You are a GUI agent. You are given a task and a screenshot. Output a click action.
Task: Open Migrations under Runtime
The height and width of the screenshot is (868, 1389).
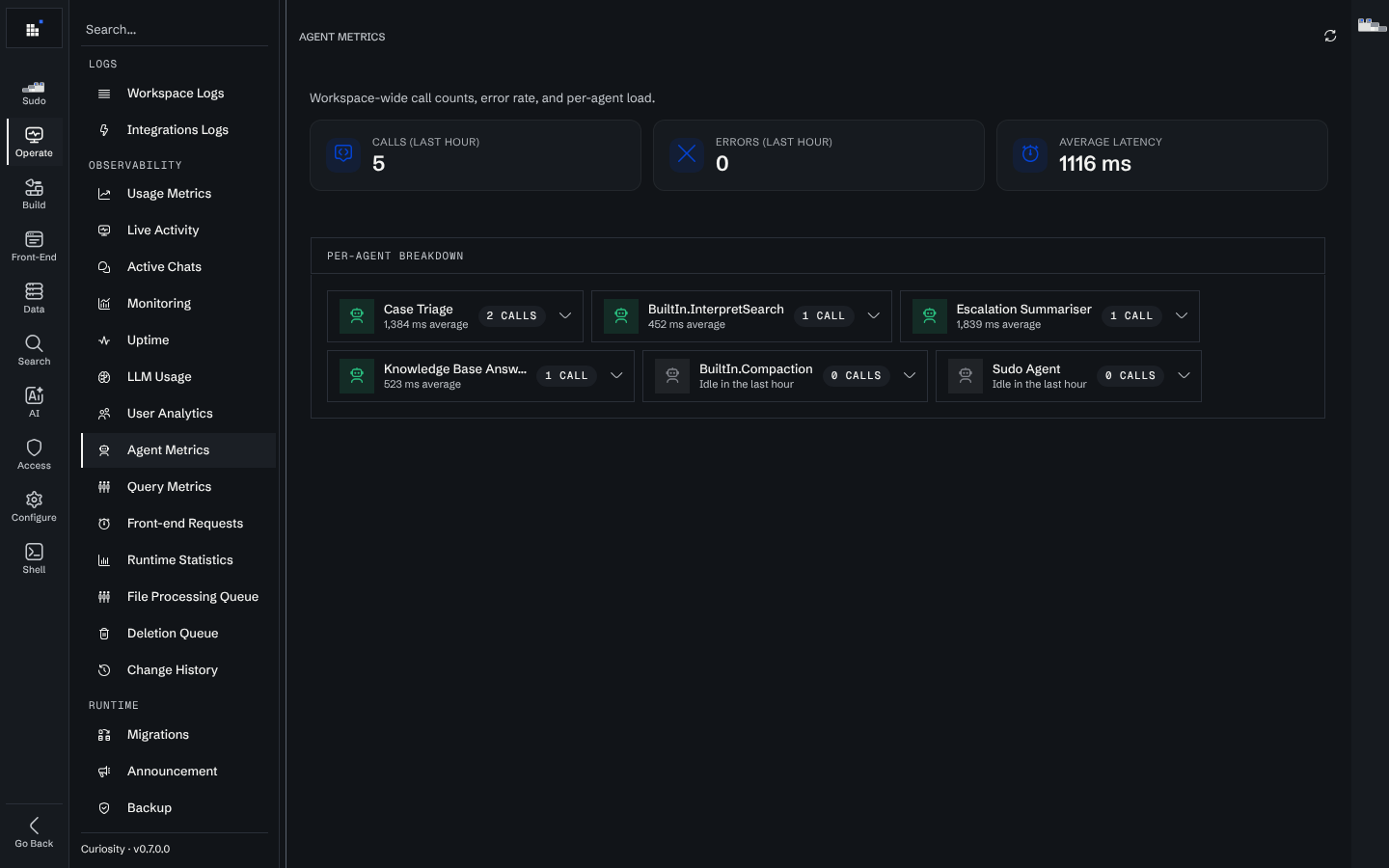pos(178,735)
